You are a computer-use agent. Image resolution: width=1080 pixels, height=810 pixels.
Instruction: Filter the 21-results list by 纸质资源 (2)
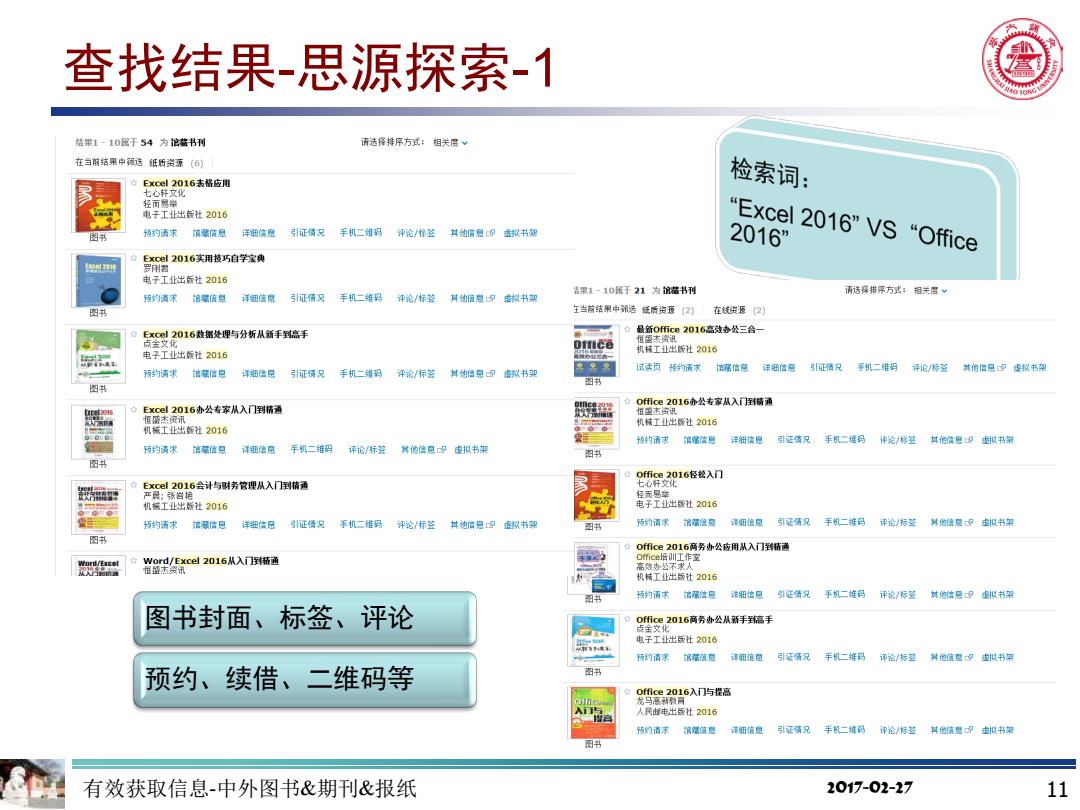pos(668,310)
